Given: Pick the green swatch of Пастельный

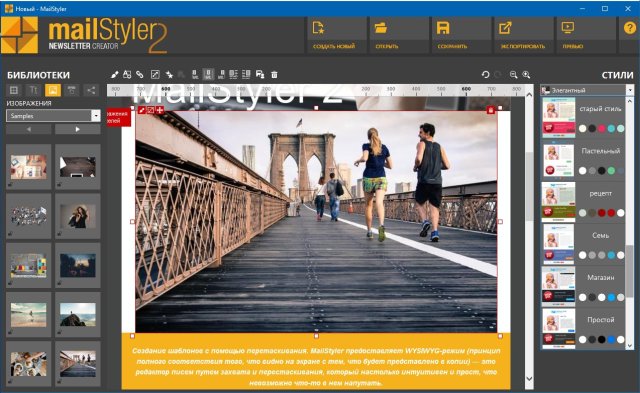Looking at the screenshot, I should point(611,171).
